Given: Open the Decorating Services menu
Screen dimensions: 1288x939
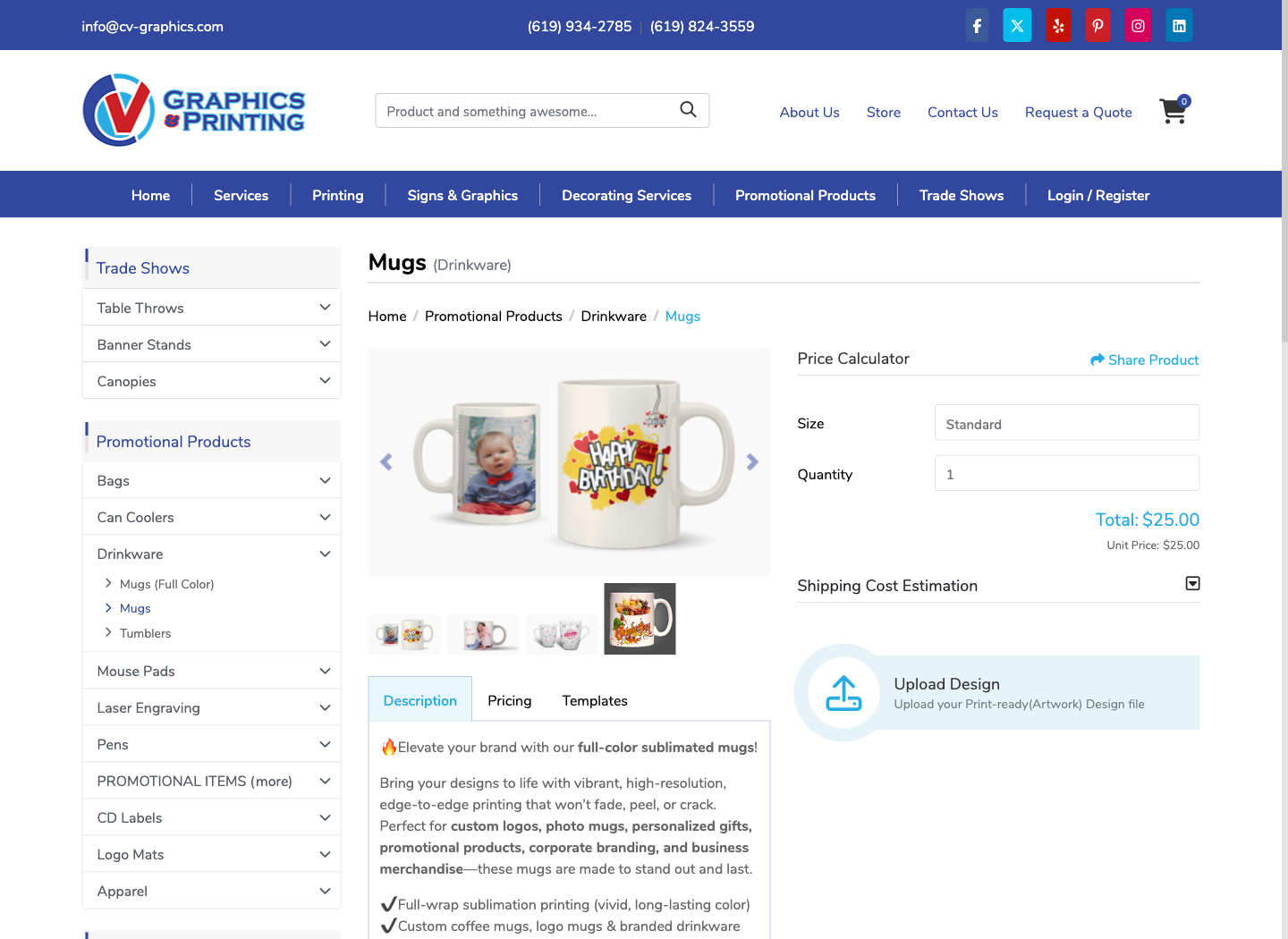Looking at the screenshot, I should pyautogui.click(x=626, y=195).
